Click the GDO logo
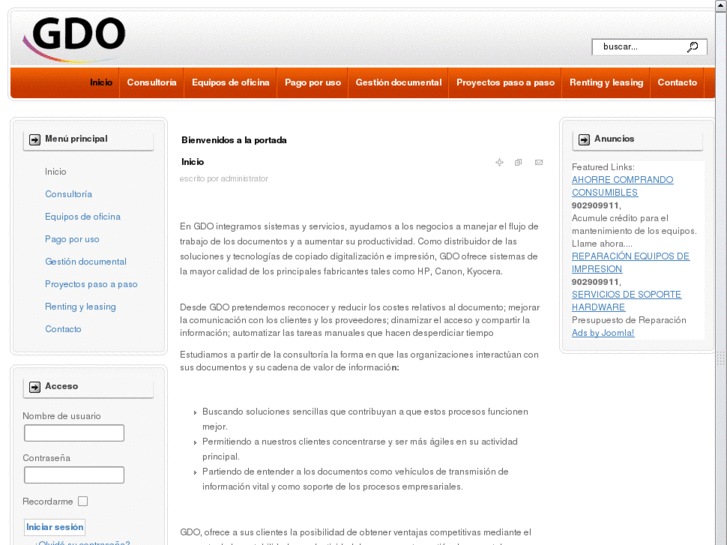The image size is (727, 545). [74, 39]
